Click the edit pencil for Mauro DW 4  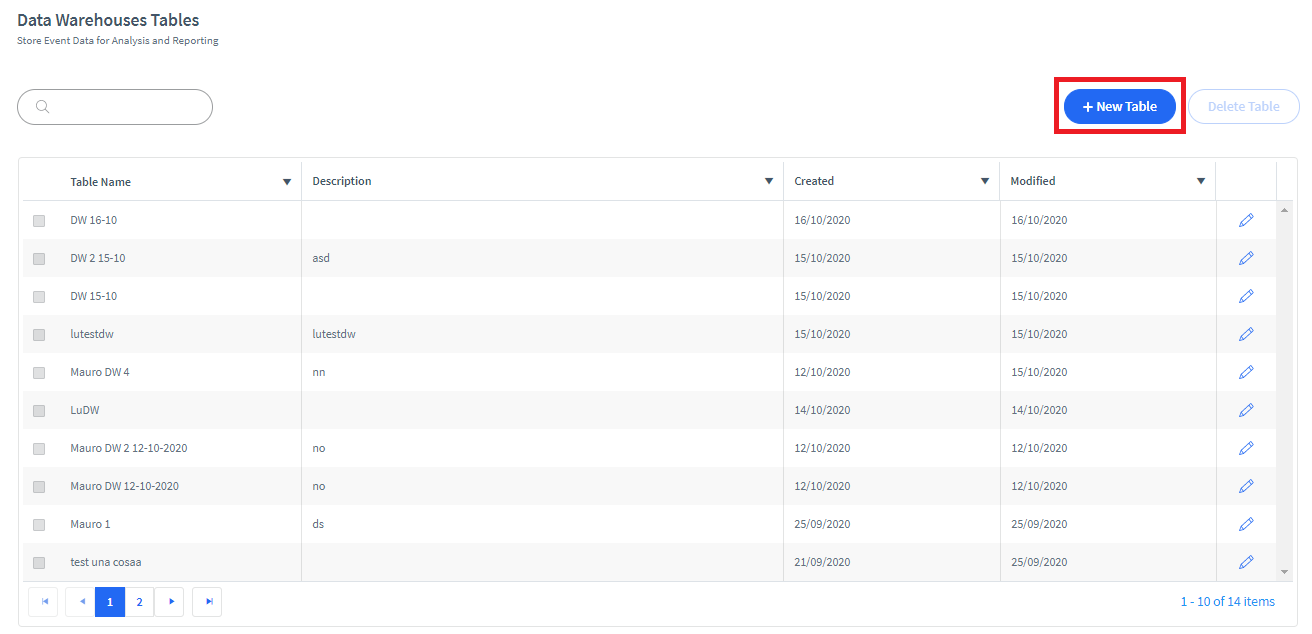coord(1246,372)
